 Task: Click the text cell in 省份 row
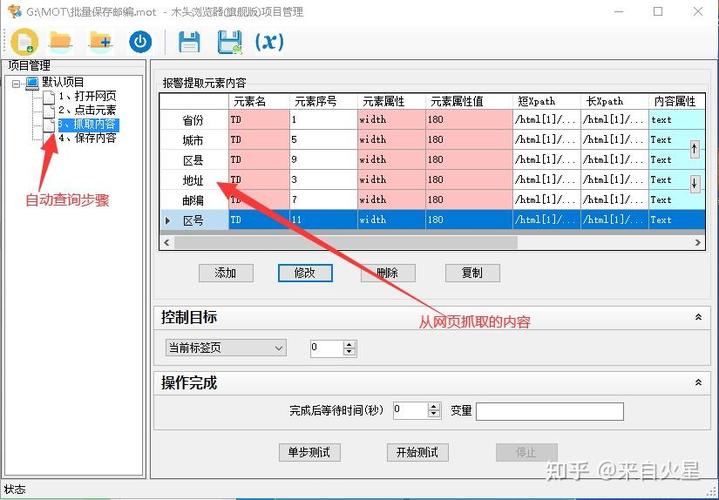(676, 120)
